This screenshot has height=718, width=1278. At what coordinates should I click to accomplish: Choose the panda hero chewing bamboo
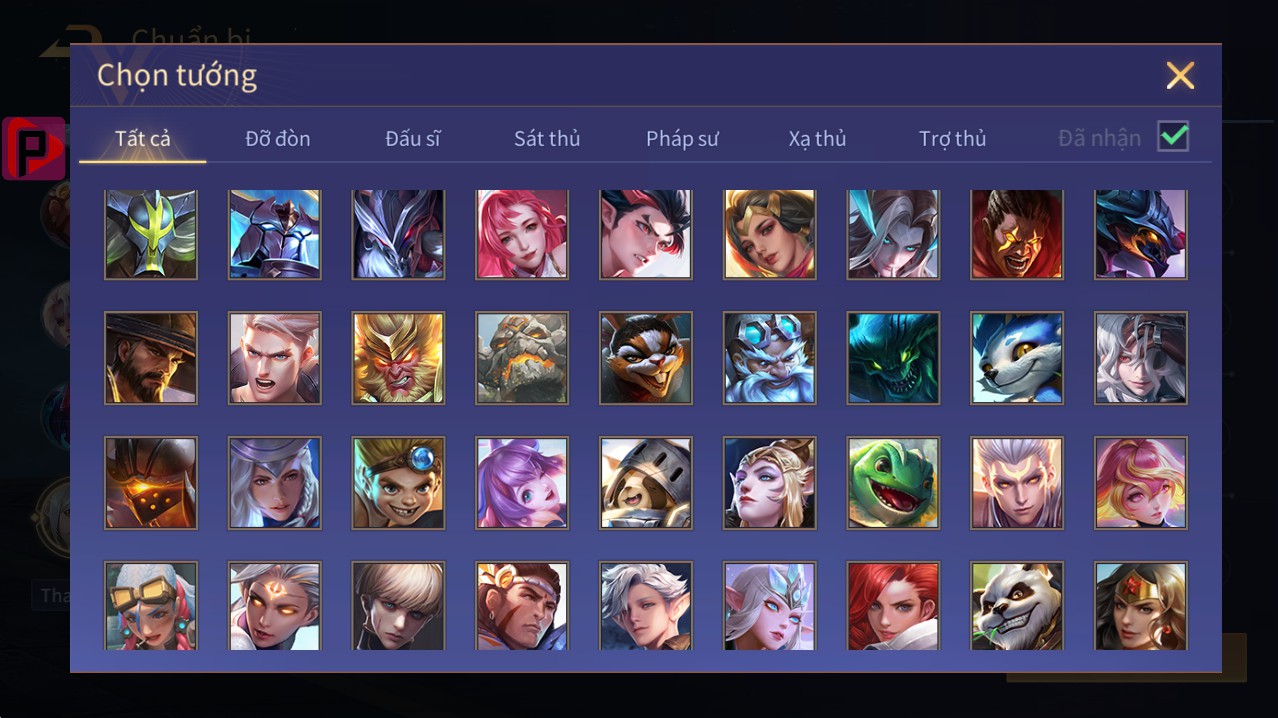(1017, 606)
